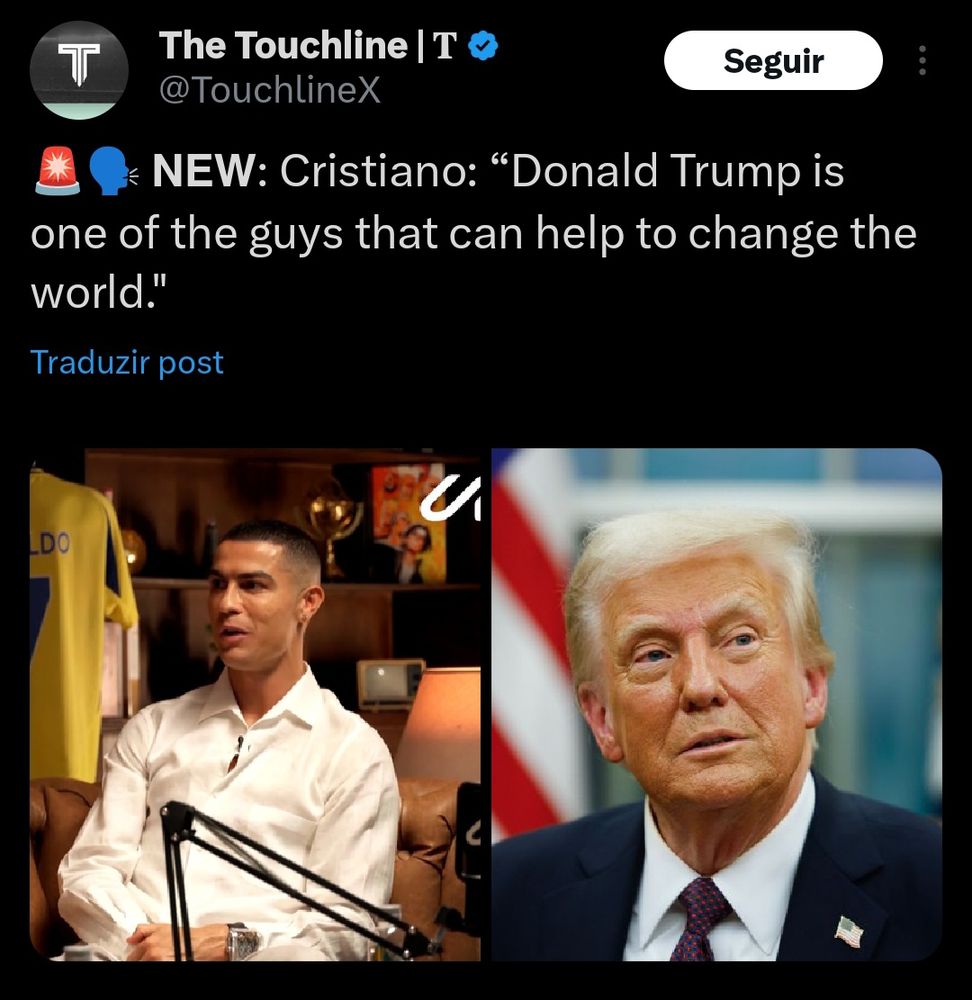
Task: Click the blue verified badge
Action: coord(483,46)
